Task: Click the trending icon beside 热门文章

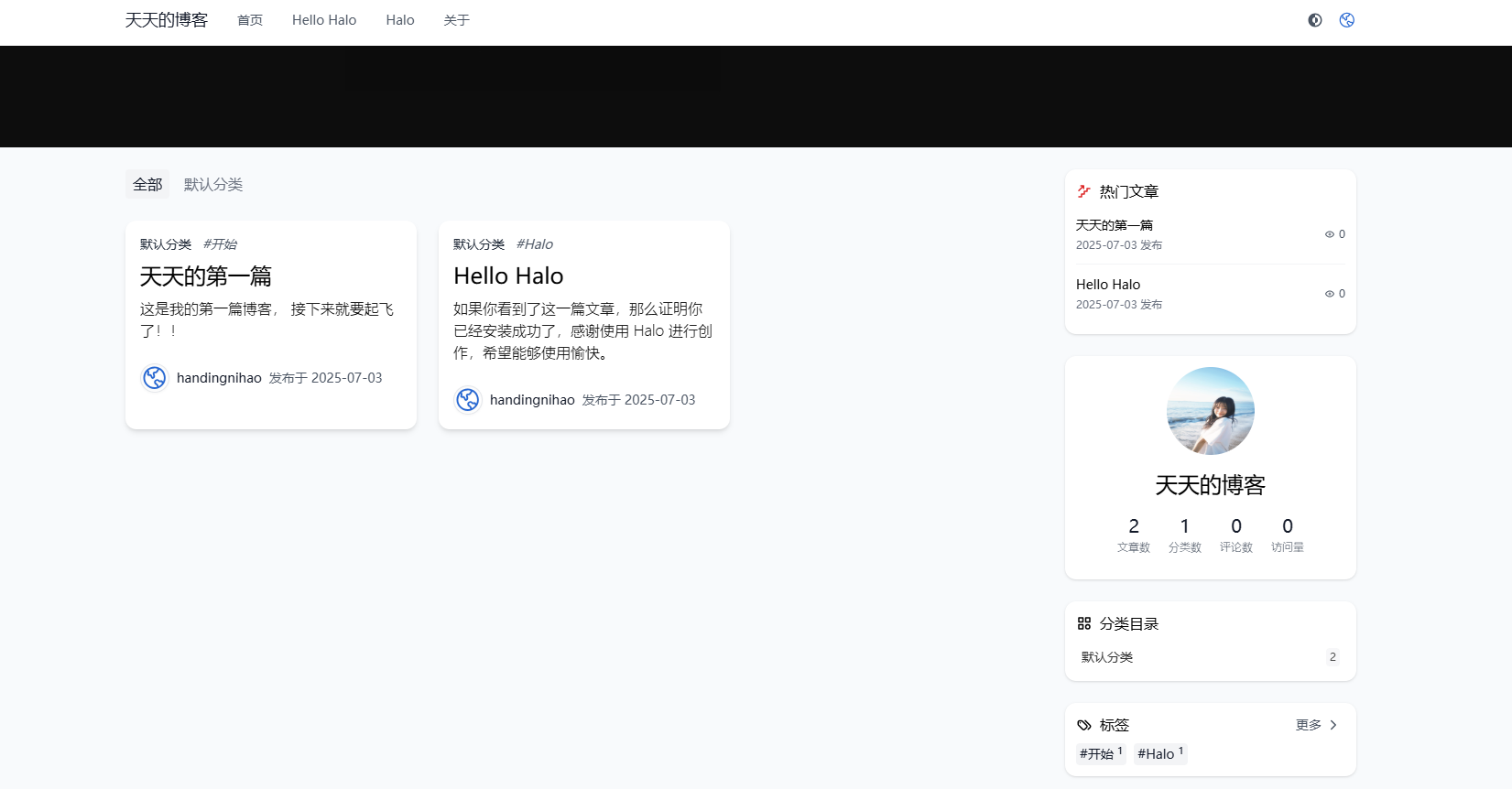Action: coord(1084,191)
